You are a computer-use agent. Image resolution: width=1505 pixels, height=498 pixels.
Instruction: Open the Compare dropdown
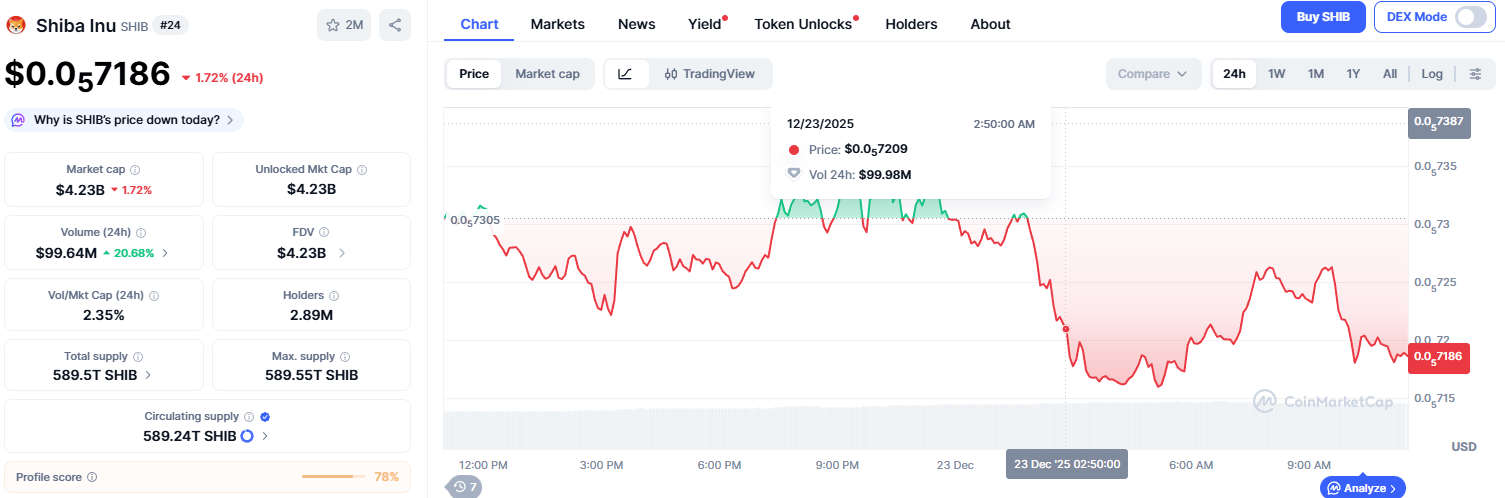(1153, 74)
